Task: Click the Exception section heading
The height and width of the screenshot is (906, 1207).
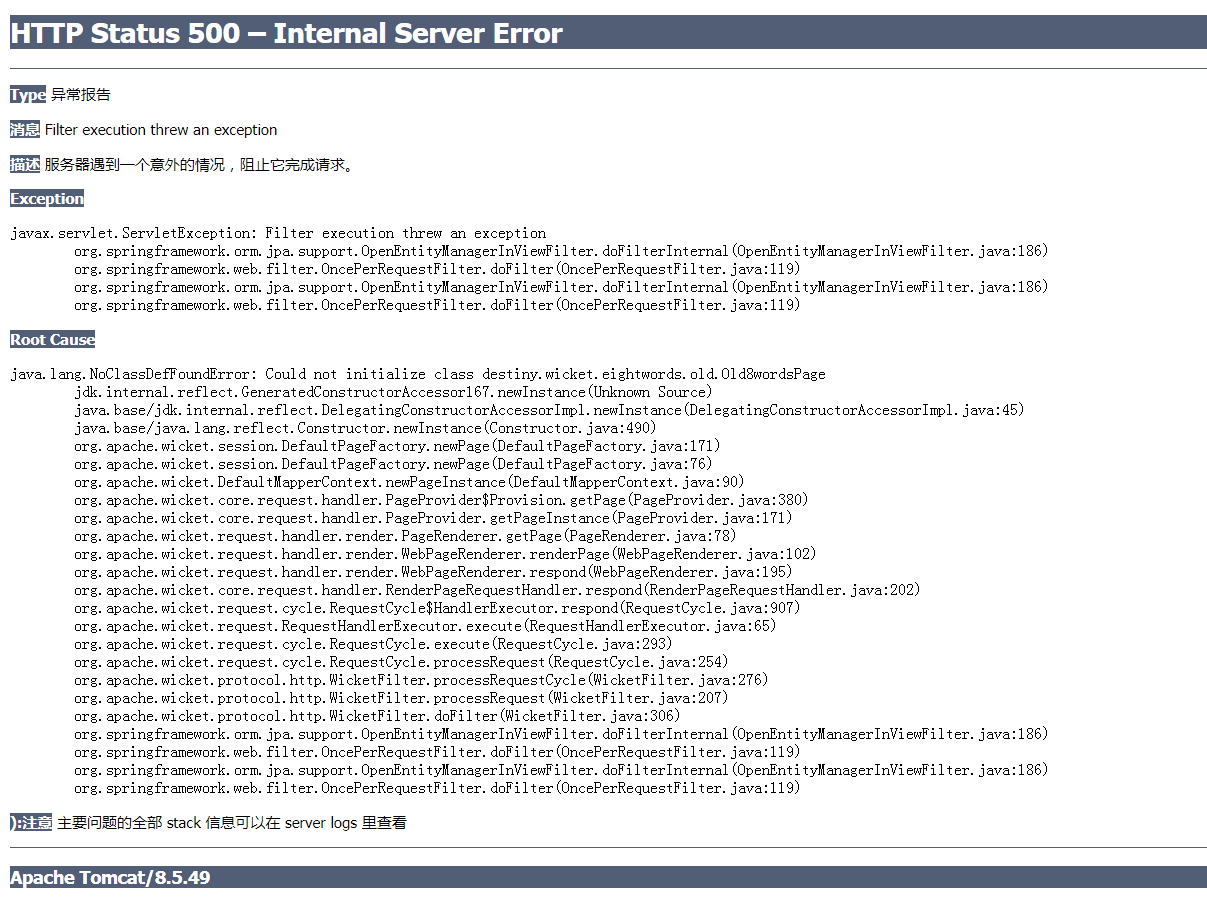Action: click(x=47, y=199)
